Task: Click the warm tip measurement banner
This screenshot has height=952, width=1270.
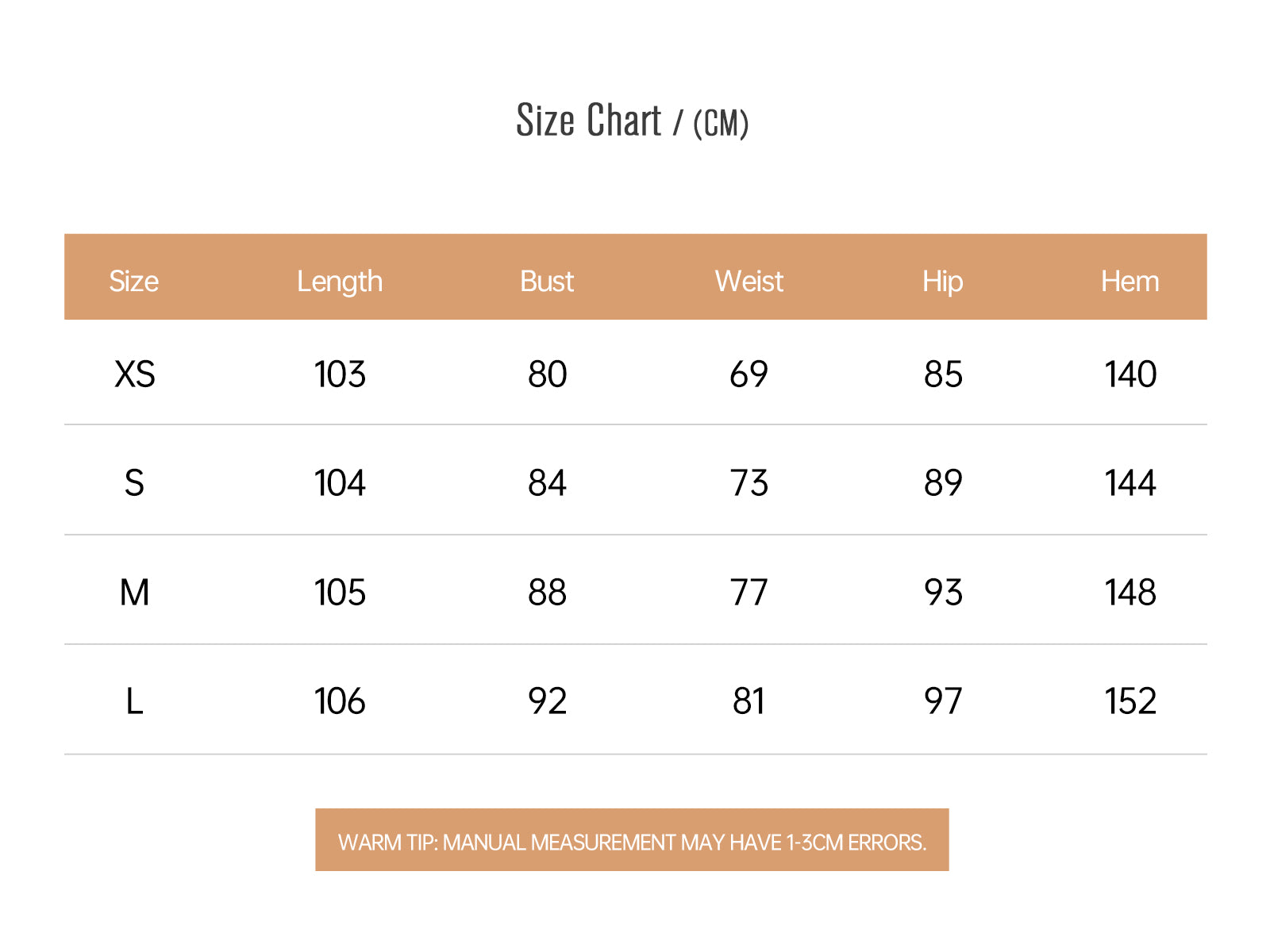Action: point(632,840)
